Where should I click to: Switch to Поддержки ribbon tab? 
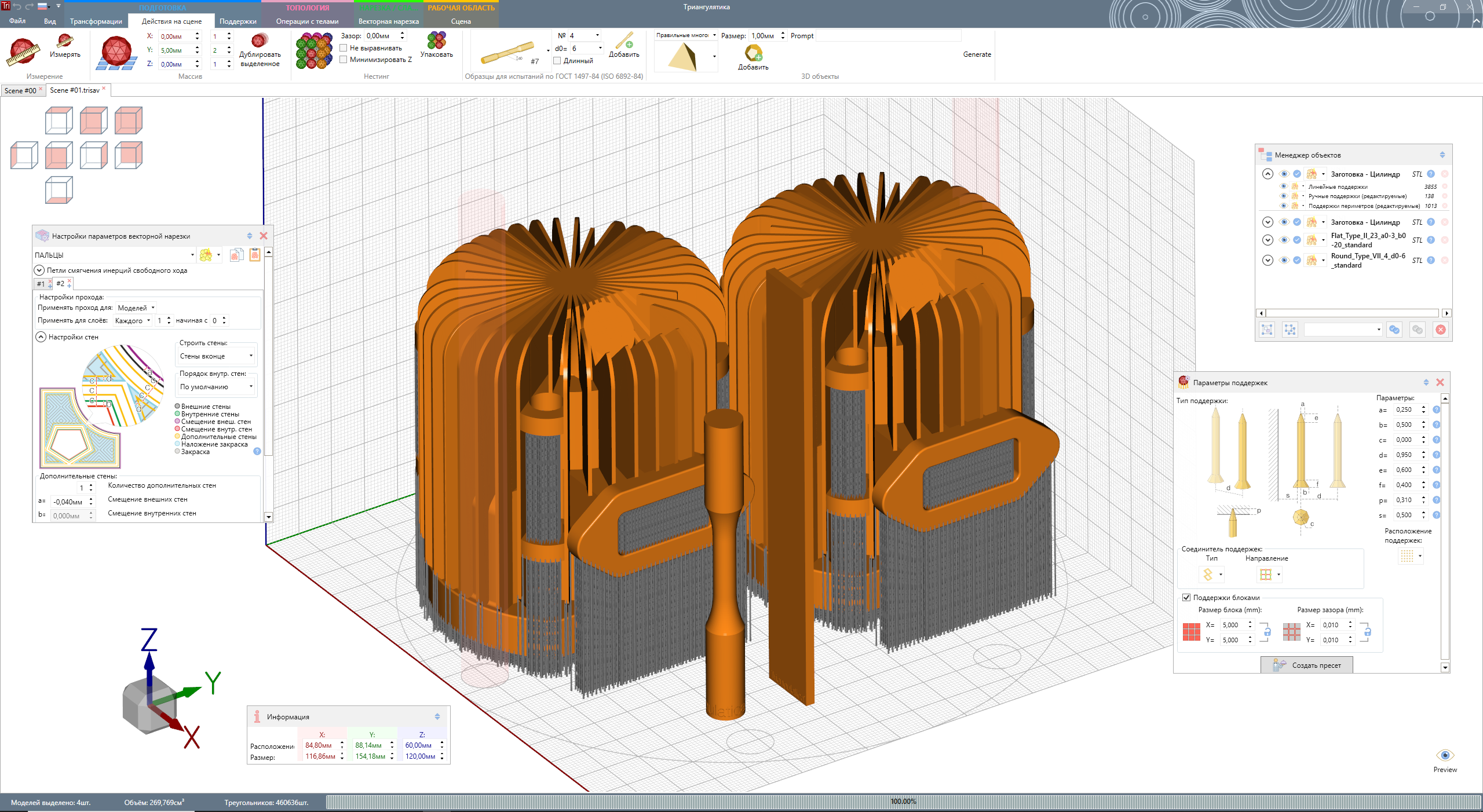[x=238, y=21]
